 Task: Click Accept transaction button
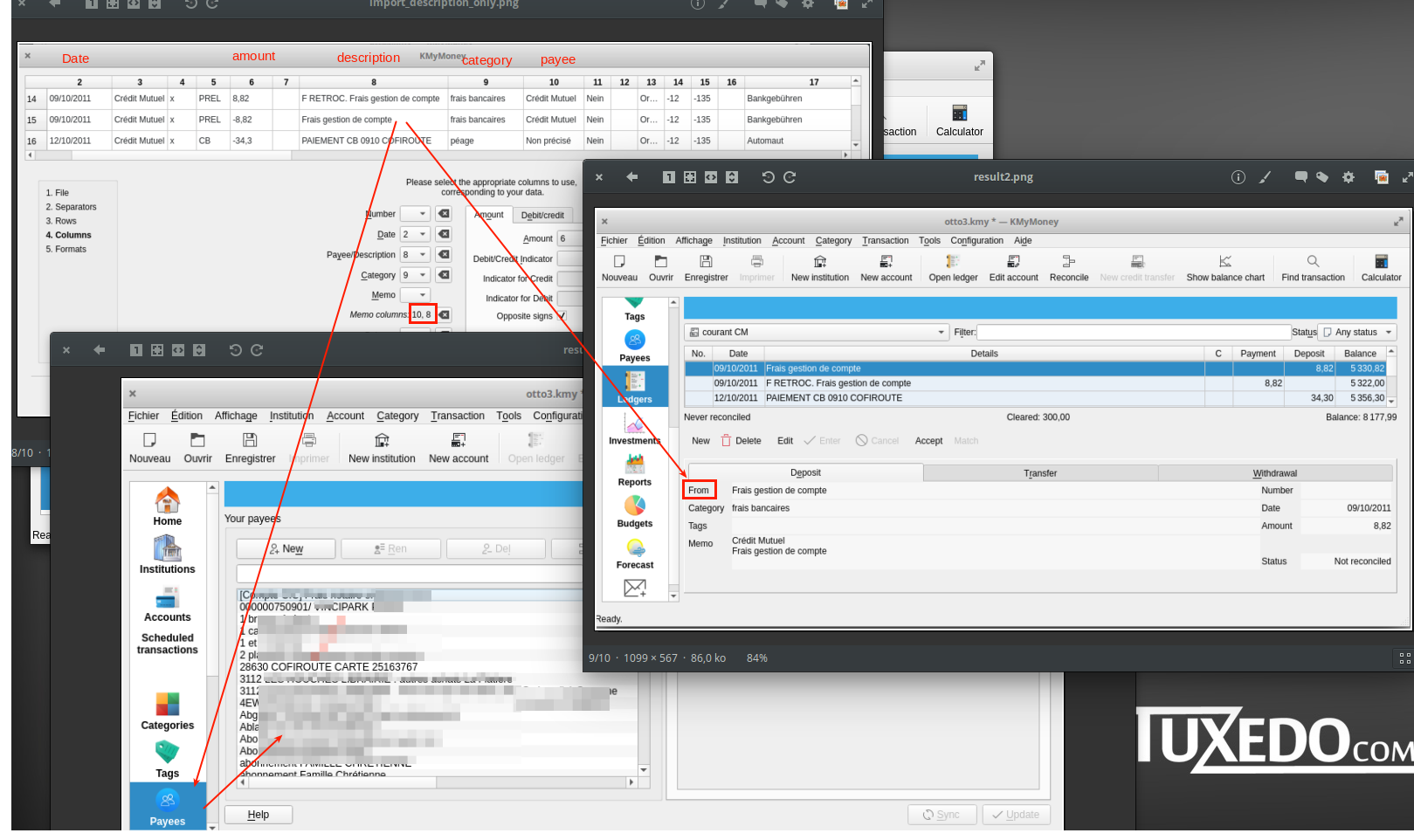click(928, 441)
